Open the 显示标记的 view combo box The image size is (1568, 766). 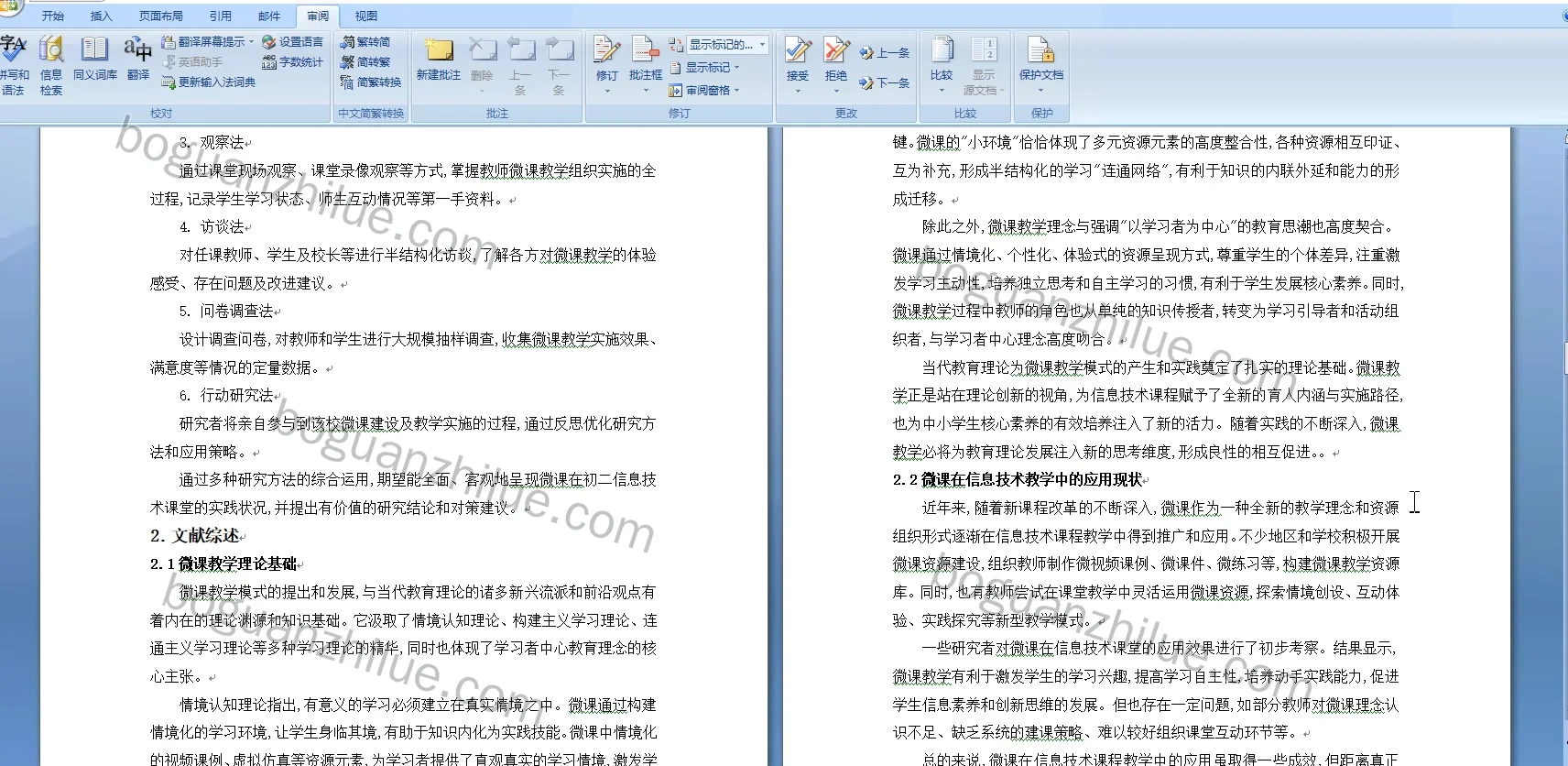coord(727,44)
